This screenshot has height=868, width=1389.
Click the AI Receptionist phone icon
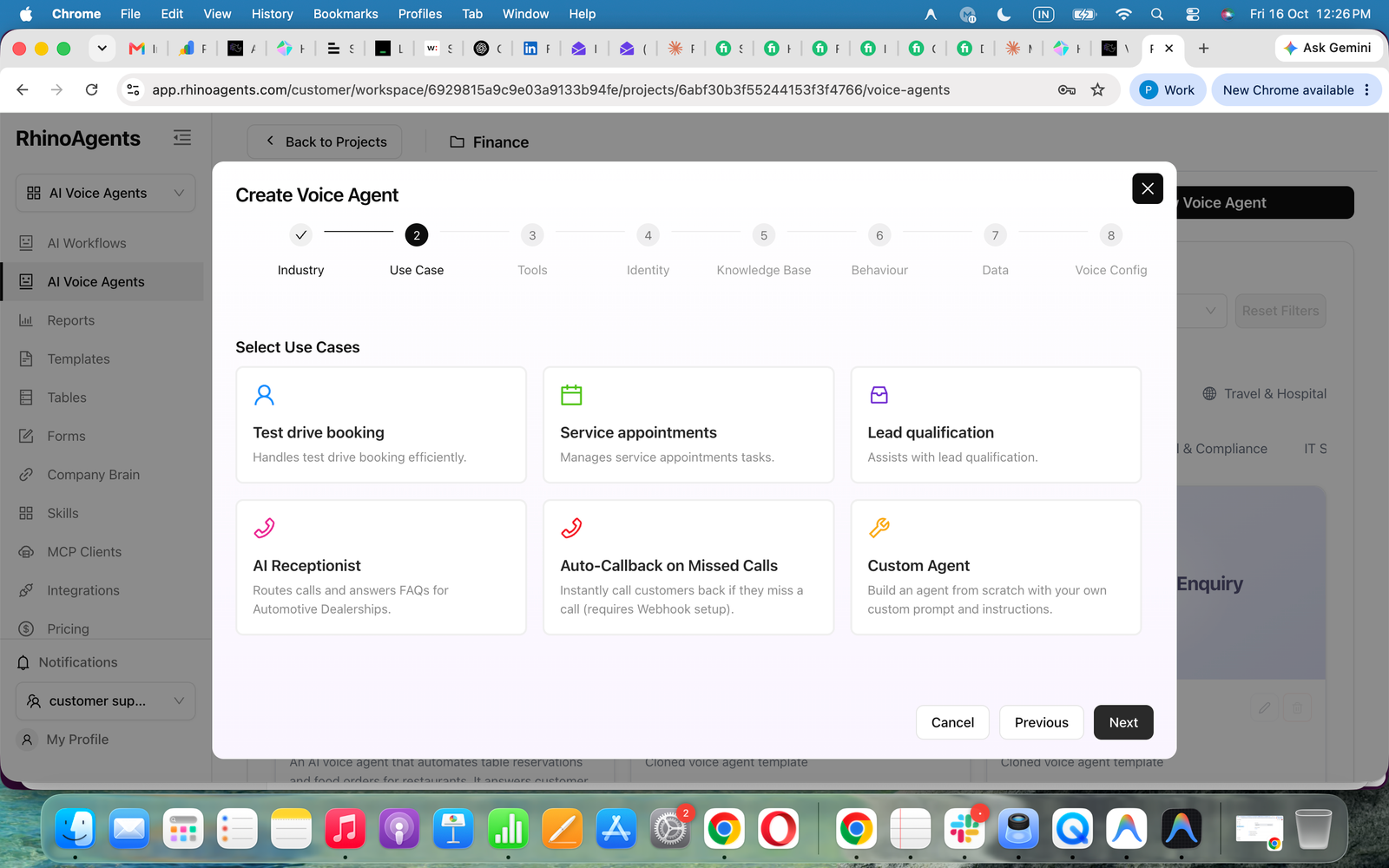tap(264, 528)
